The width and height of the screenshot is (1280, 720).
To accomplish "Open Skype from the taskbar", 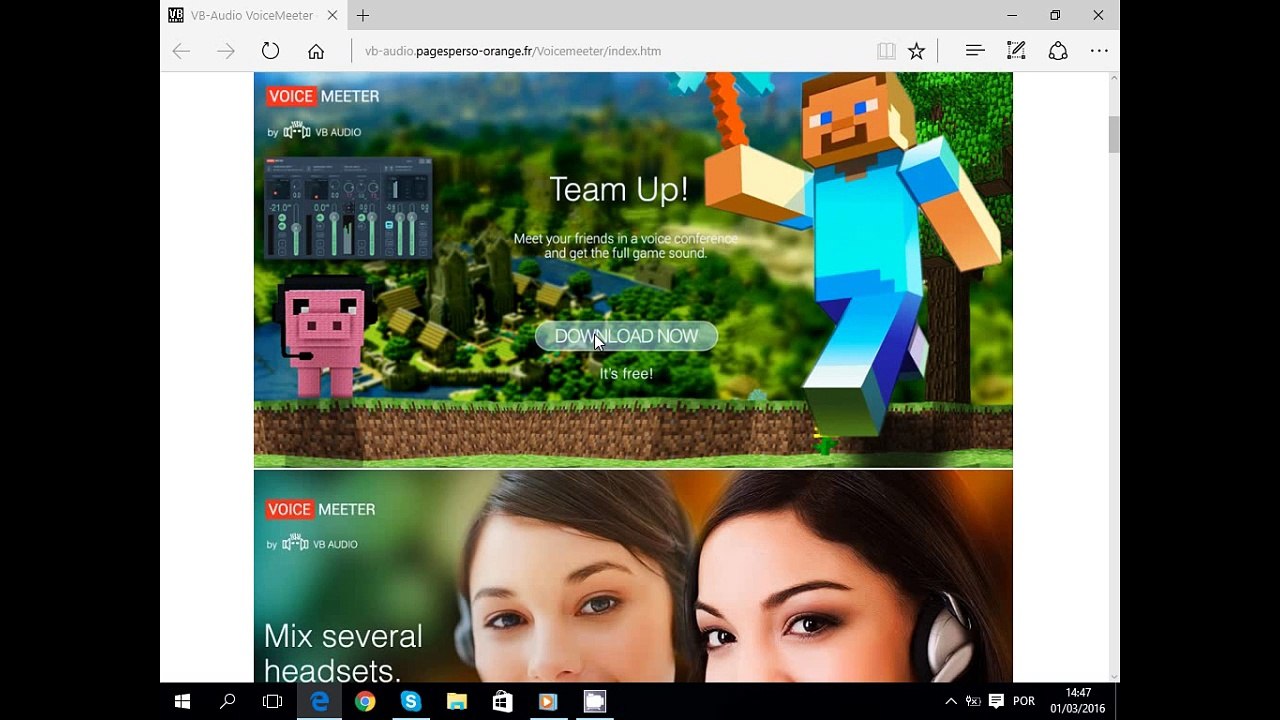I will click(x=411, y=701).
